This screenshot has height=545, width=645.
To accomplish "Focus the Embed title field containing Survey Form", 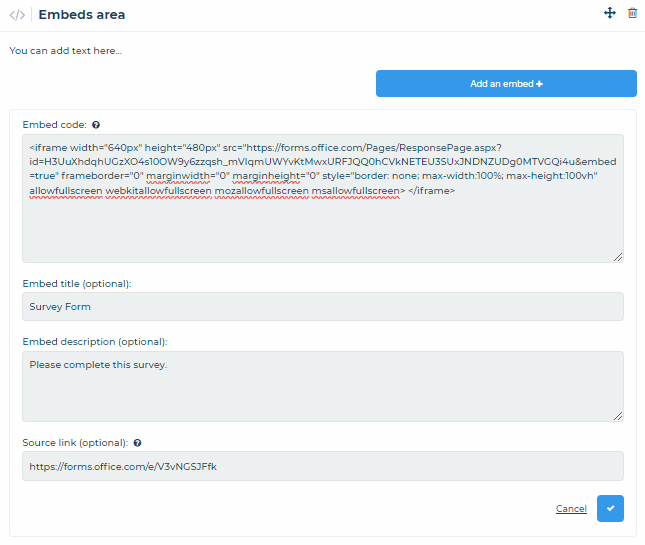I will pos(323,306).
